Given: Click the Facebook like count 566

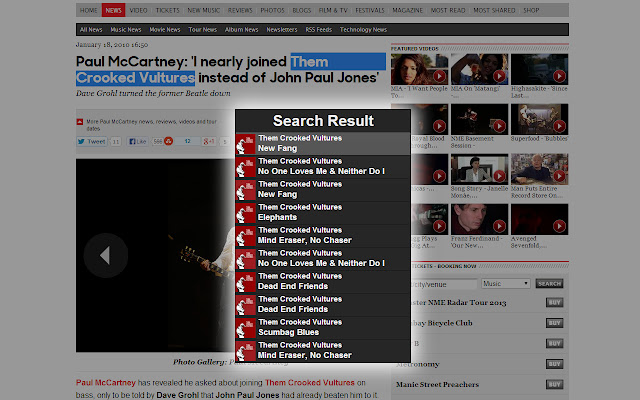Looking at the screenshot, I should point(158,142).
